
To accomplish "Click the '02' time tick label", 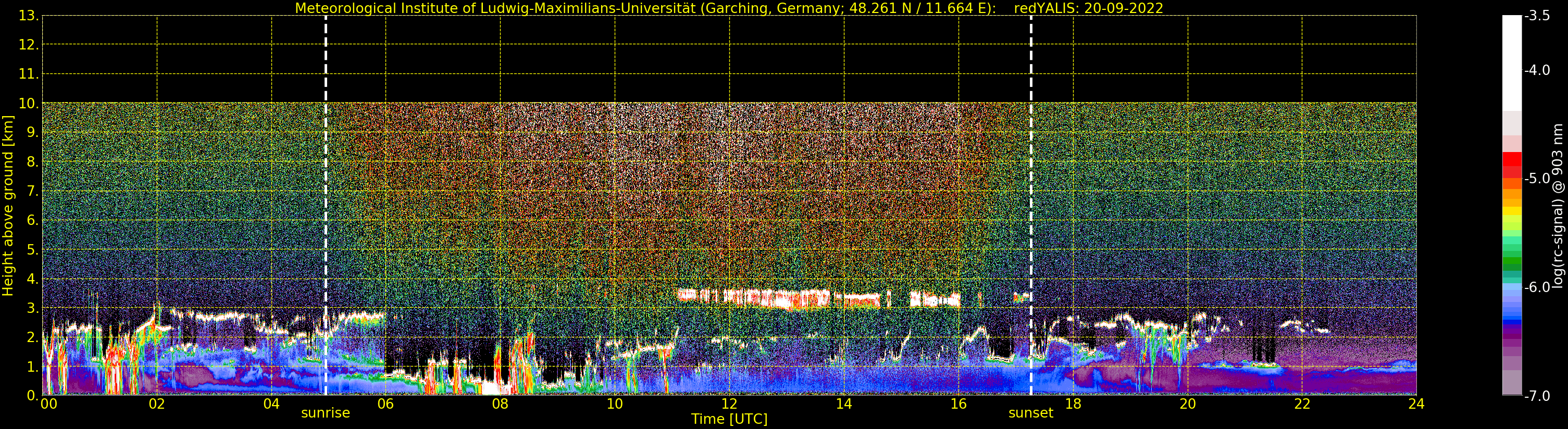I will 157,404.
